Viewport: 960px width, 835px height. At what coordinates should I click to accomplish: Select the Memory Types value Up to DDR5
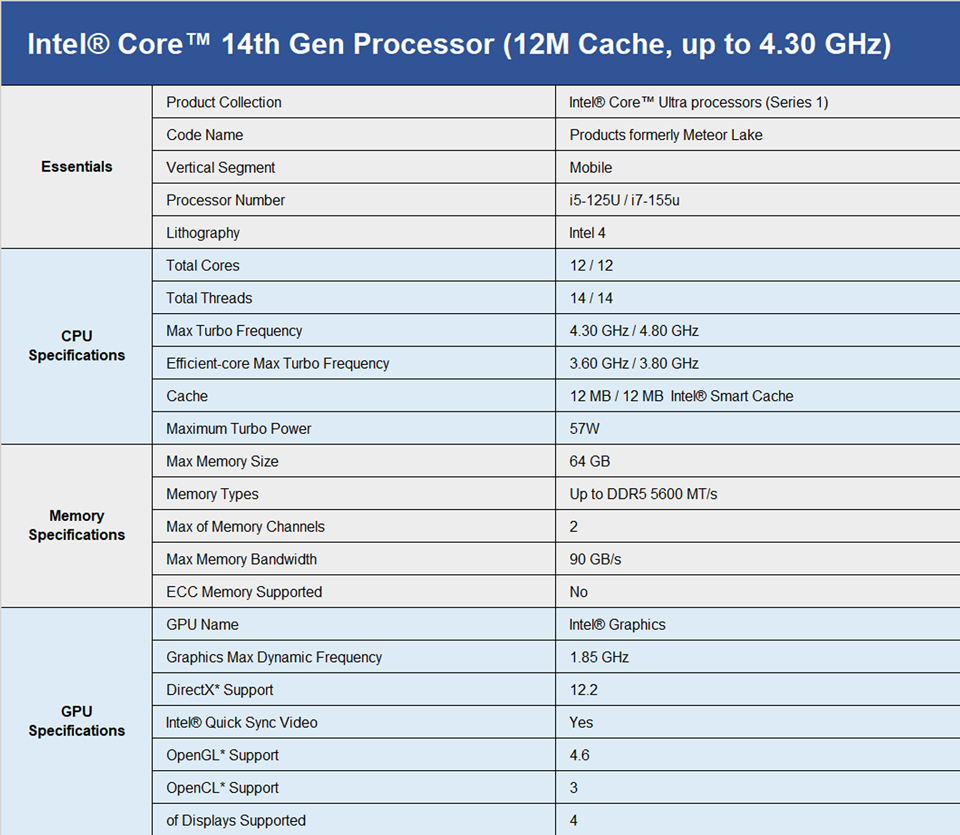tap(643, 494)
